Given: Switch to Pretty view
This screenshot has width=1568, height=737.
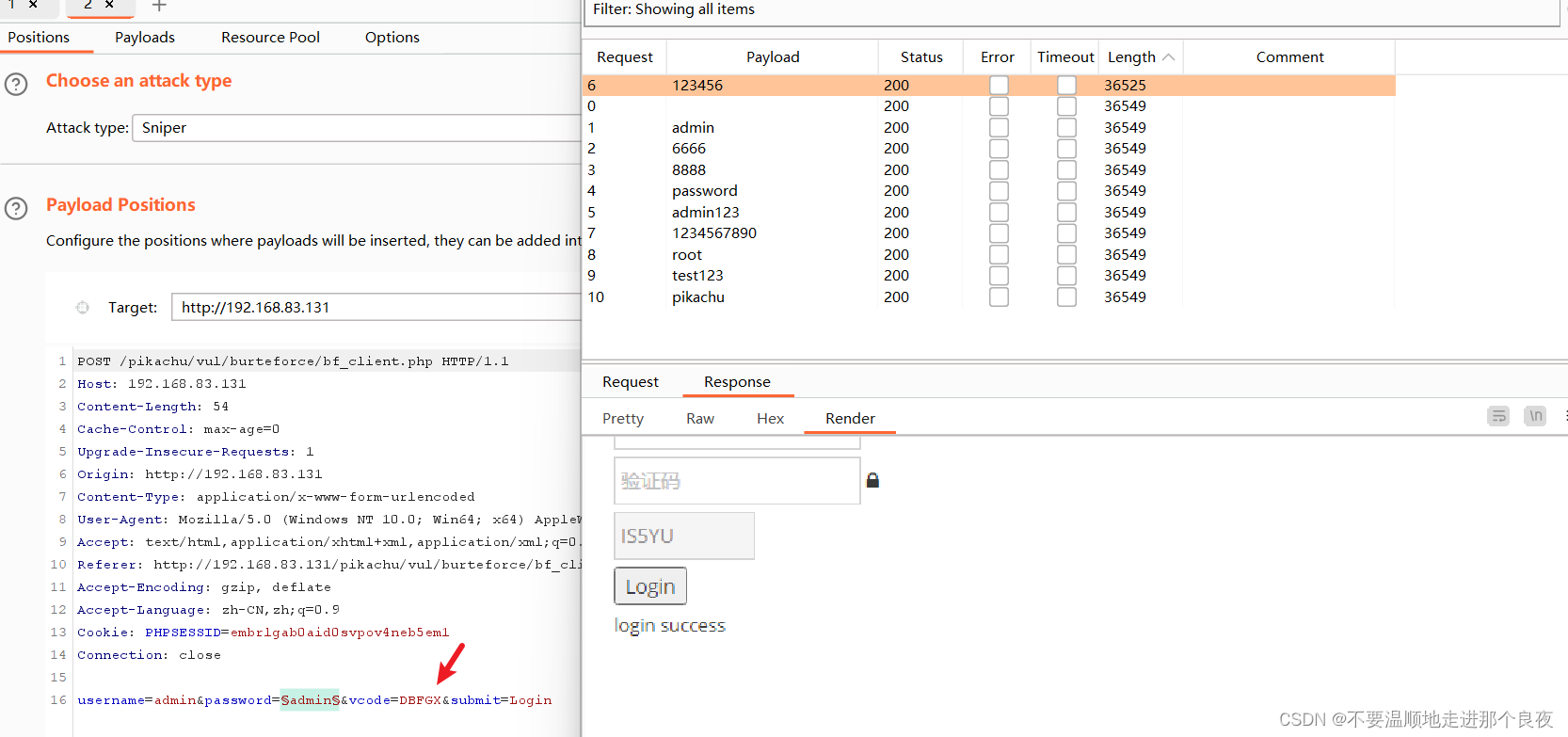Looking at the screenshot, I should 623,419.
